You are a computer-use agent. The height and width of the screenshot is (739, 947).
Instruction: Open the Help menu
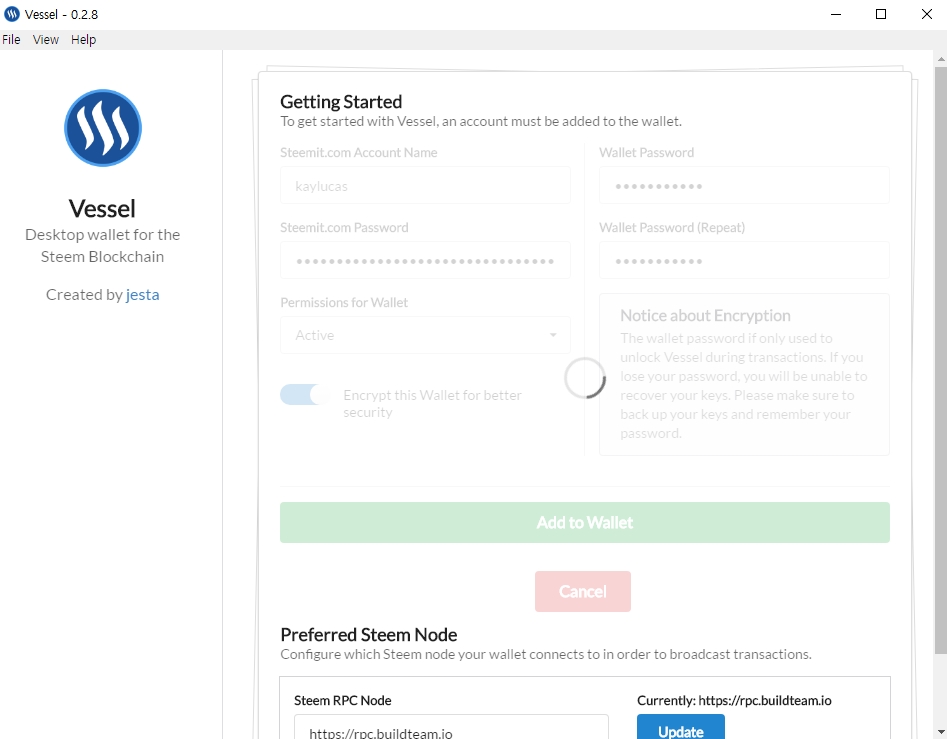click(83, 40)
